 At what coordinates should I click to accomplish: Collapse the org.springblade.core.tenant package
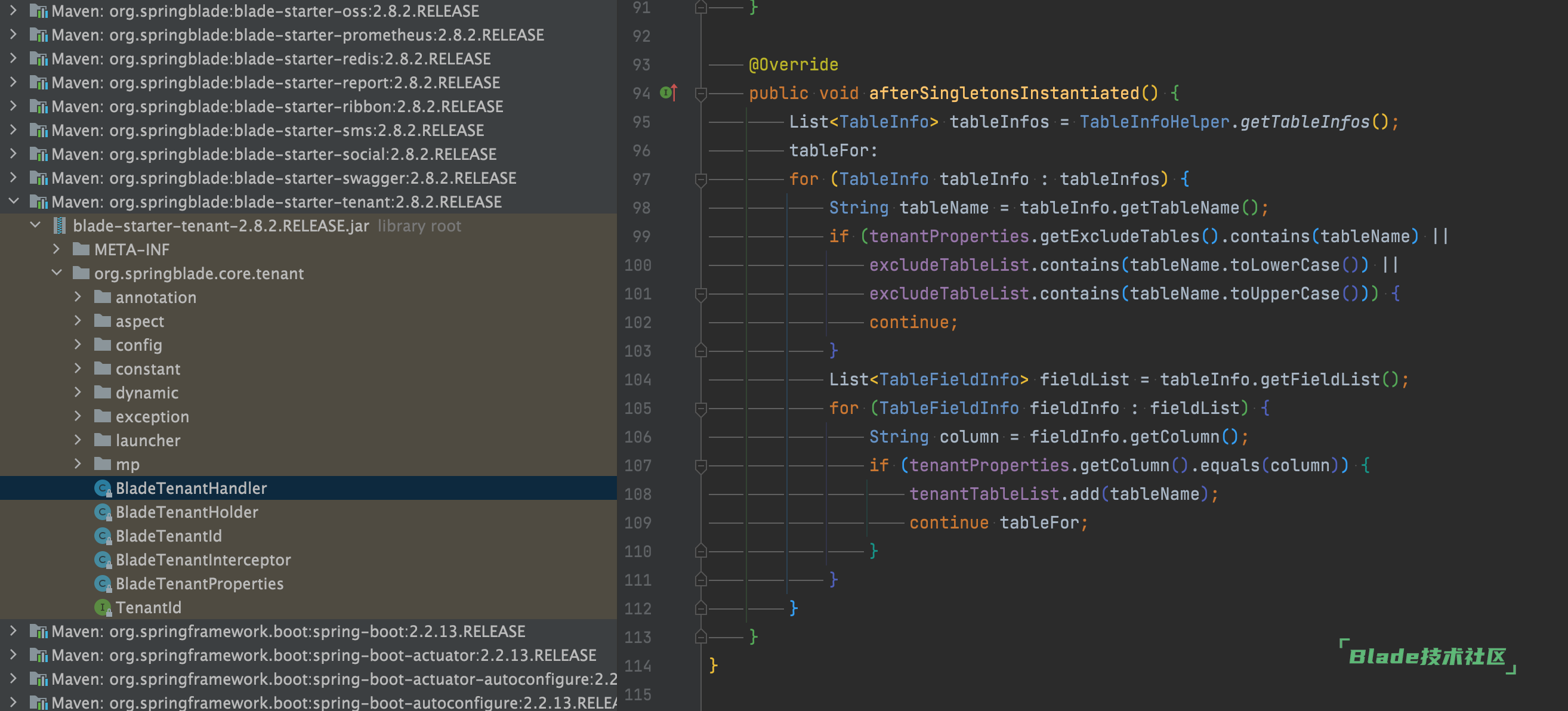57,273
